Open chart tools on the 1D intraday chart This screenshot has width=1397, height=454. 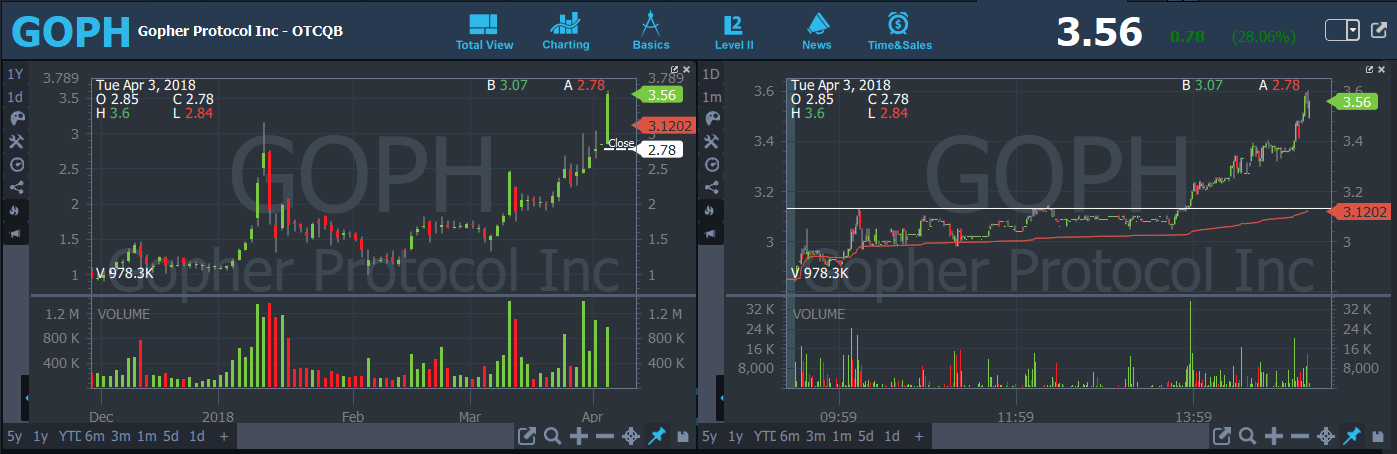(x=712, y=142)
